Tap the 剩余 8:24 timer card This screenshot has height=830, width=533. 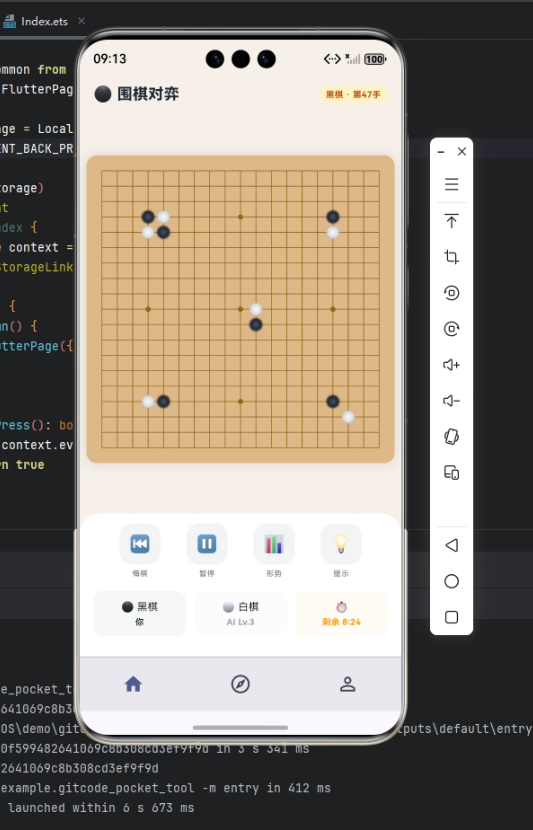coord(341,614)
